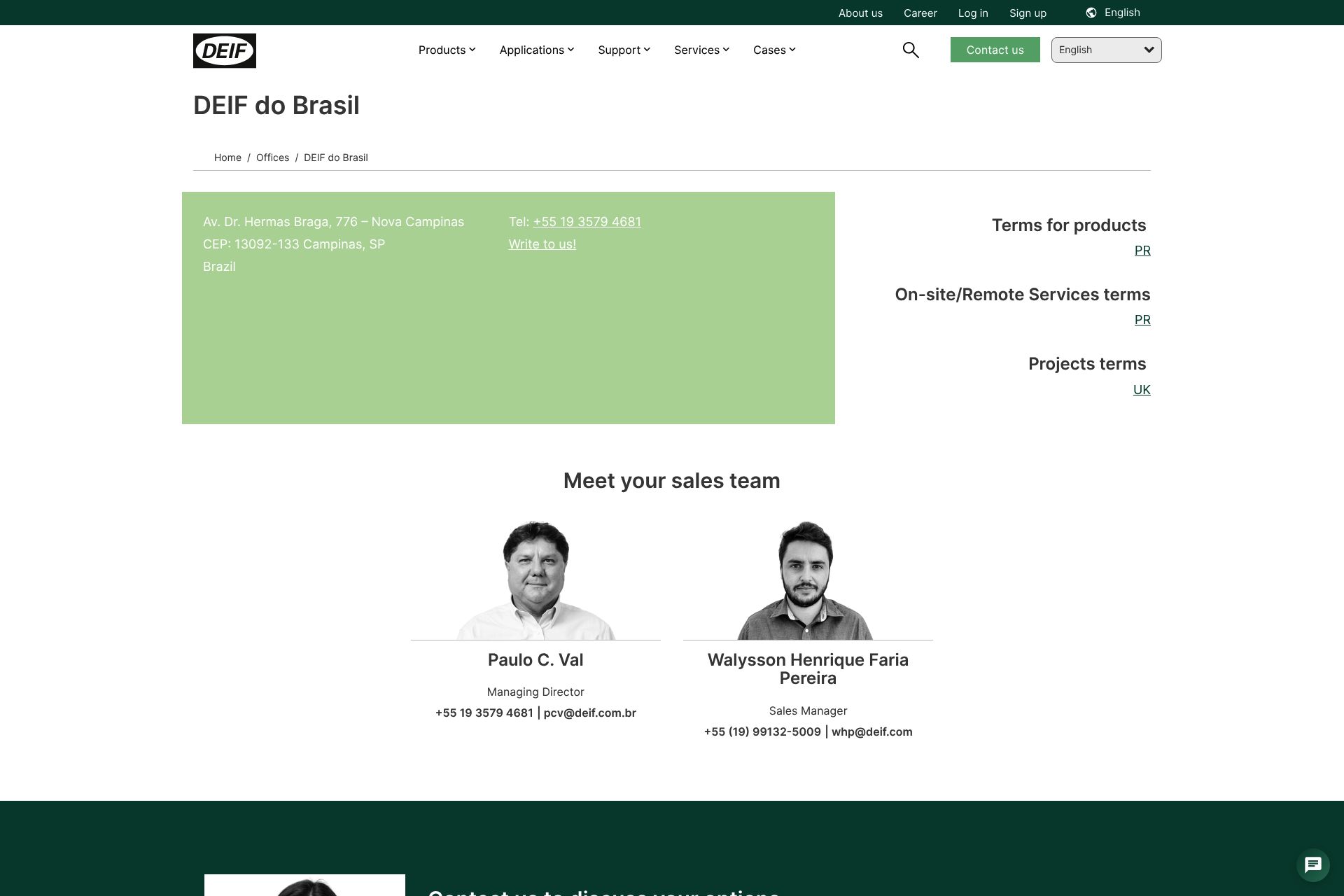Expand the Services menu

[702, 50]
